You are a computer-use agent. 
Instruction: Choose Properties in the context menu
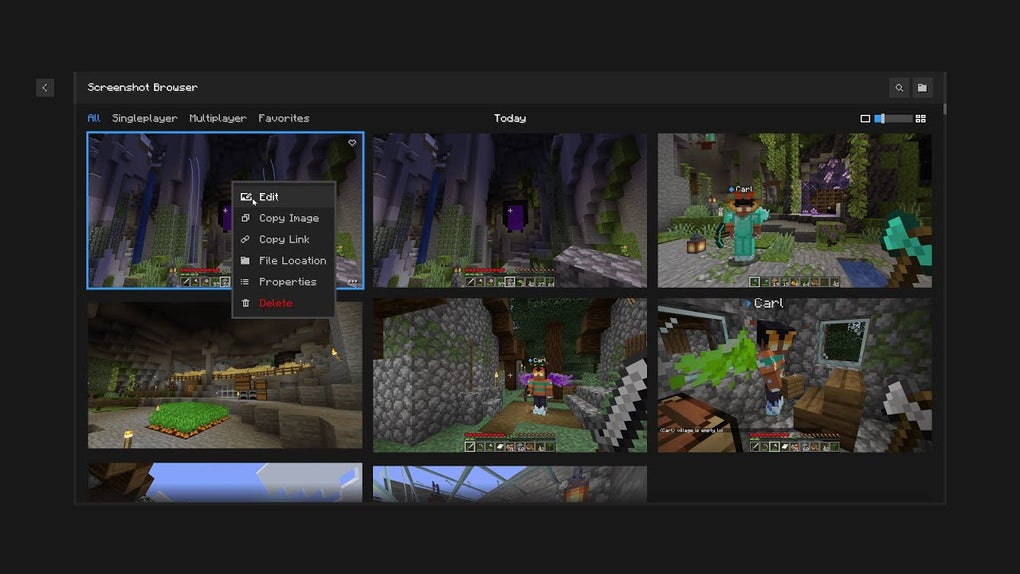[284, 282]
